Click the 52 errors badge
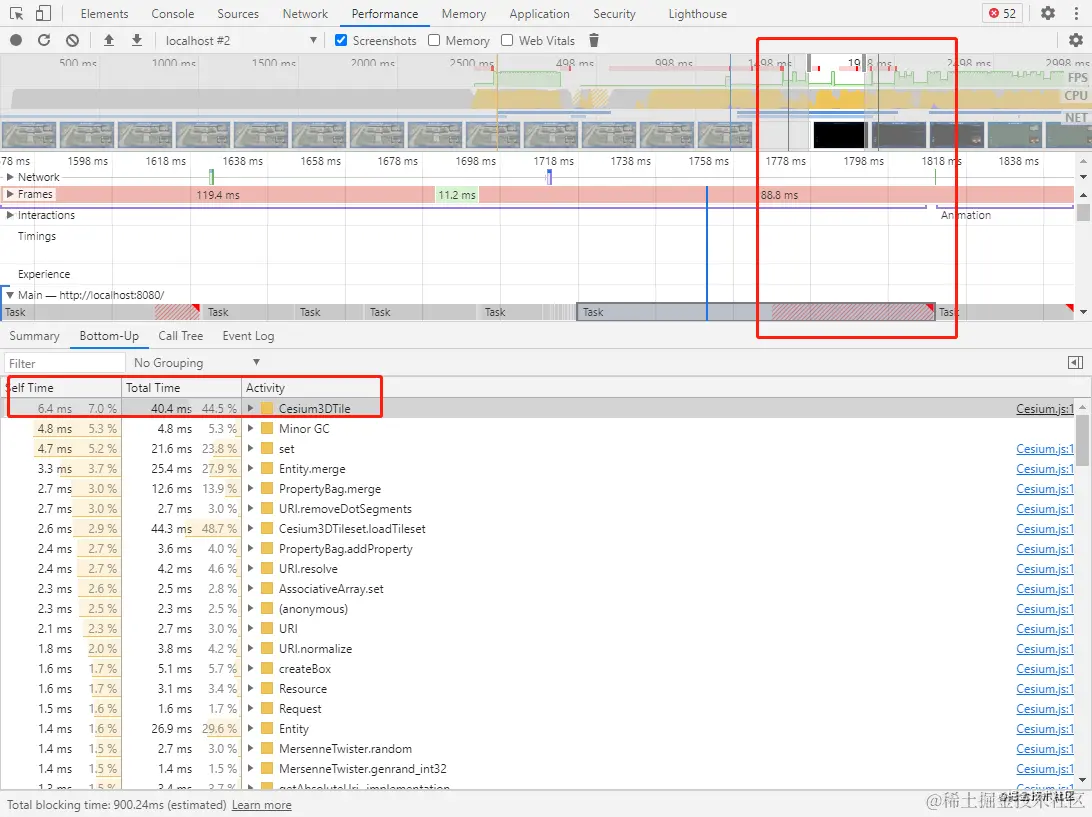This screenshot has height=817, width=1092. (1003, 13)
